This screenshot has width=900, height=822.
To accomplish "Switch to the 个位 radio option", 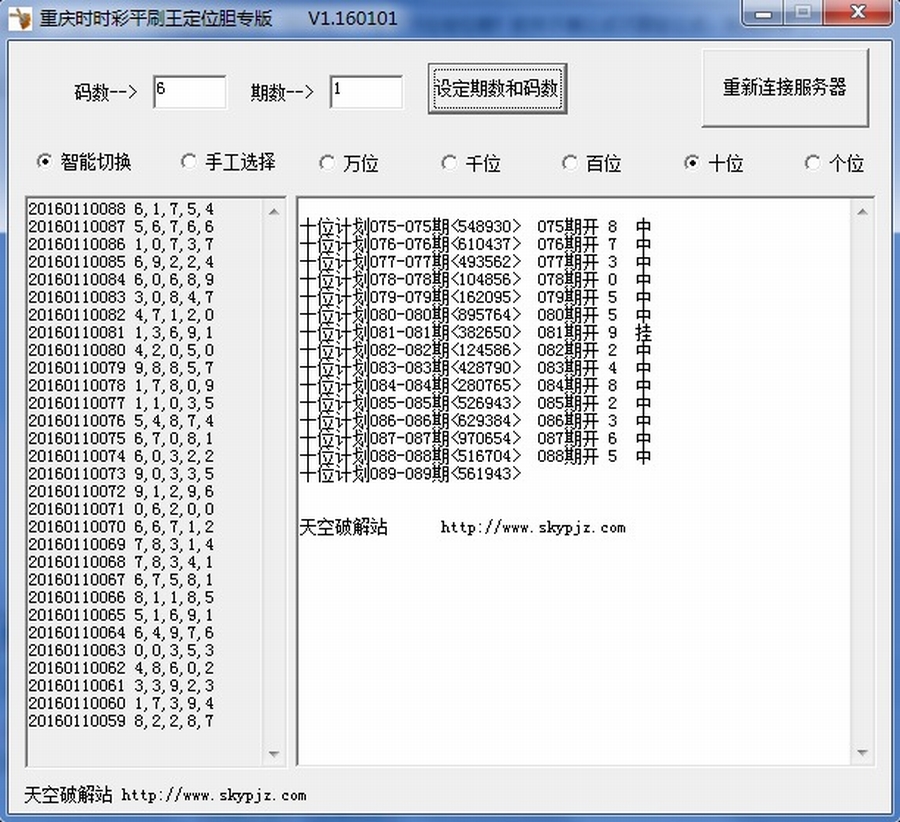I will pos(813,163).
